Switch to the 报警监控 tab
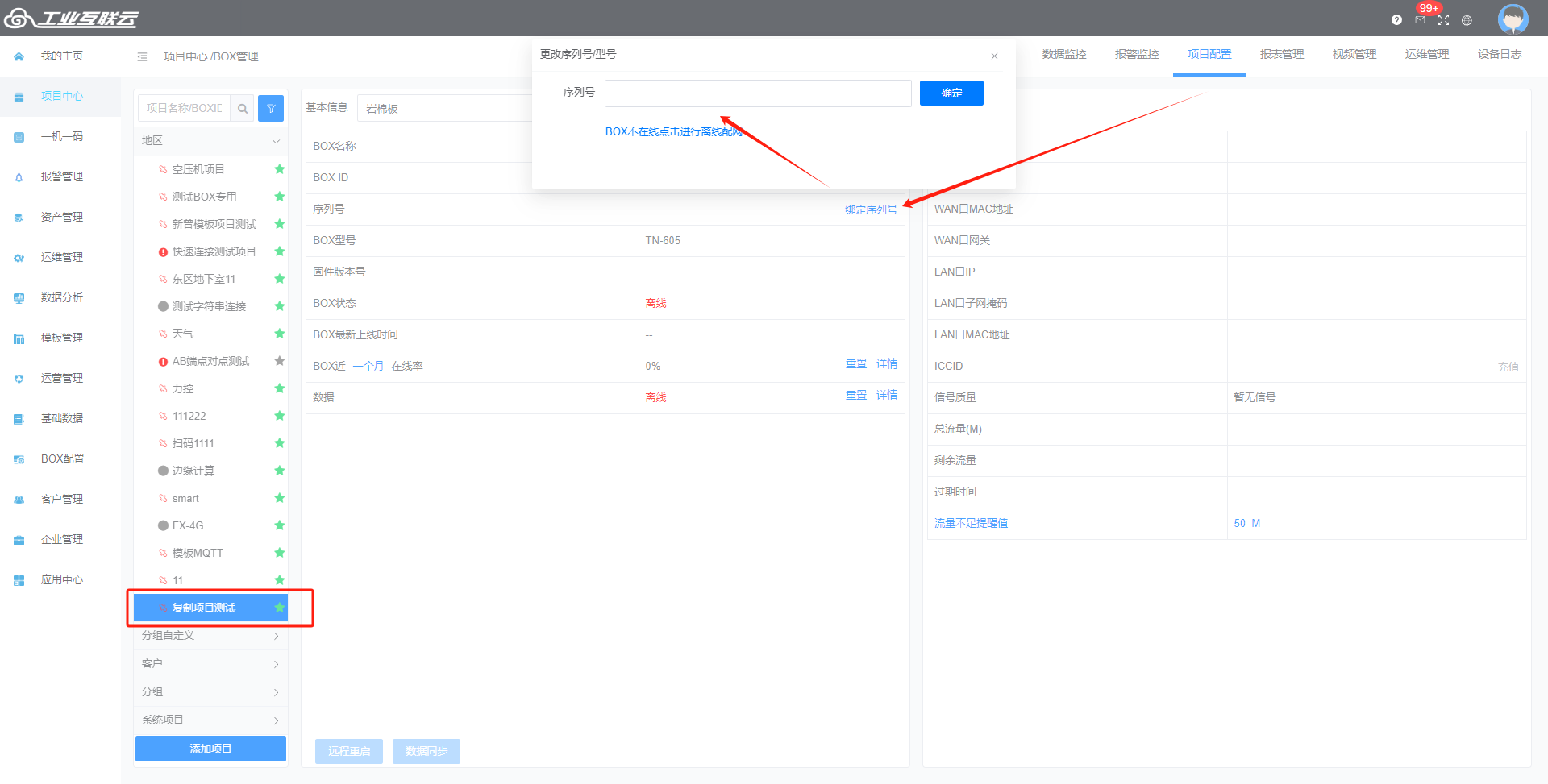 [x=1137, y=54]
